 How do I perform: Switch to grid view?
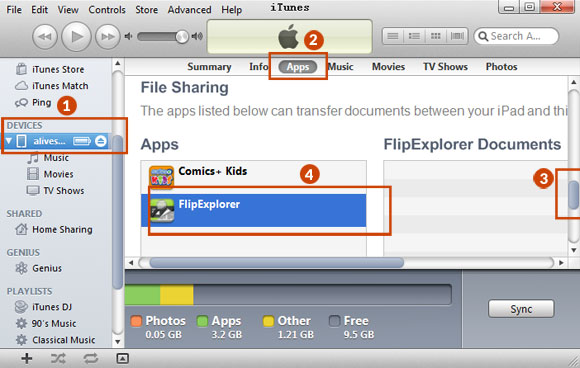click(436, 36)
